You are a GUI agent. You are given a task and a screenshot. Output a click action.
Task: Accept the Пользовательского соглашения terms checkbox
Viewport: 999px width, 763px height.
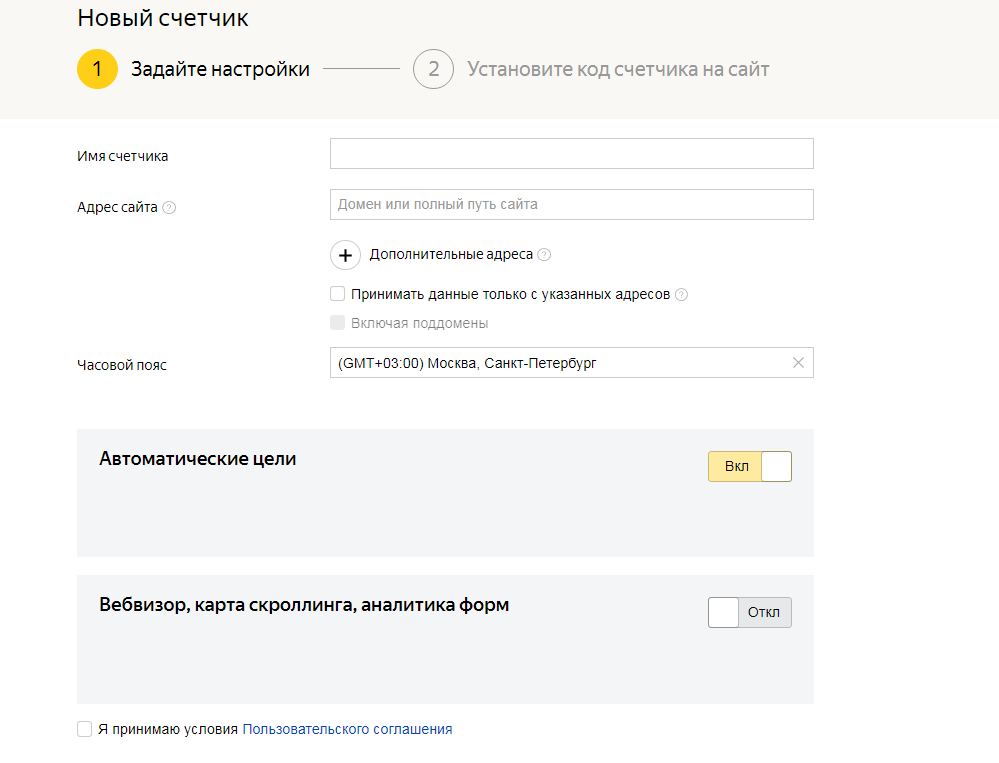point(84,729)
